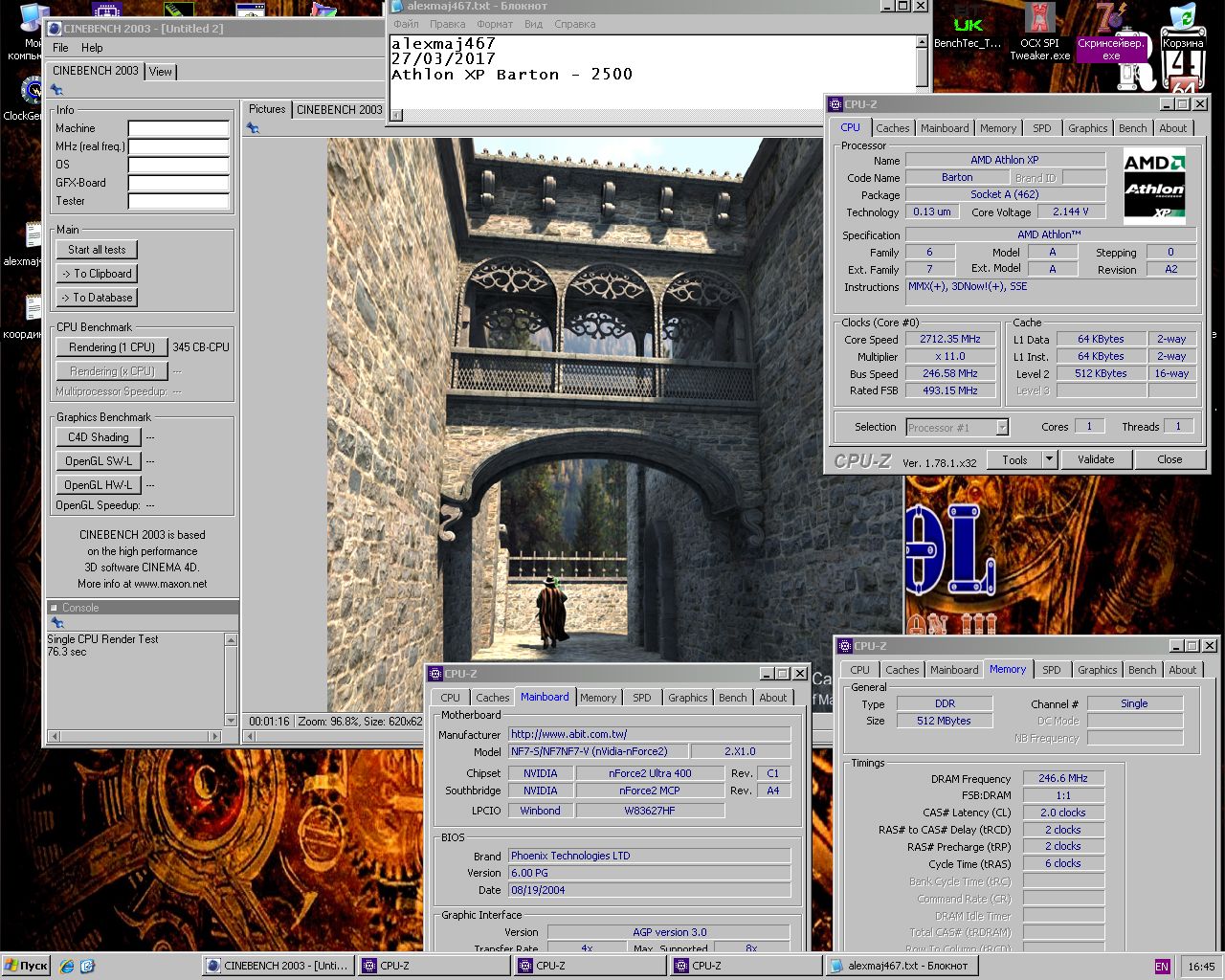Screen dimensions: 1225x980
Task: Open the Правка menu in Notepad
Action: point(448,24)
